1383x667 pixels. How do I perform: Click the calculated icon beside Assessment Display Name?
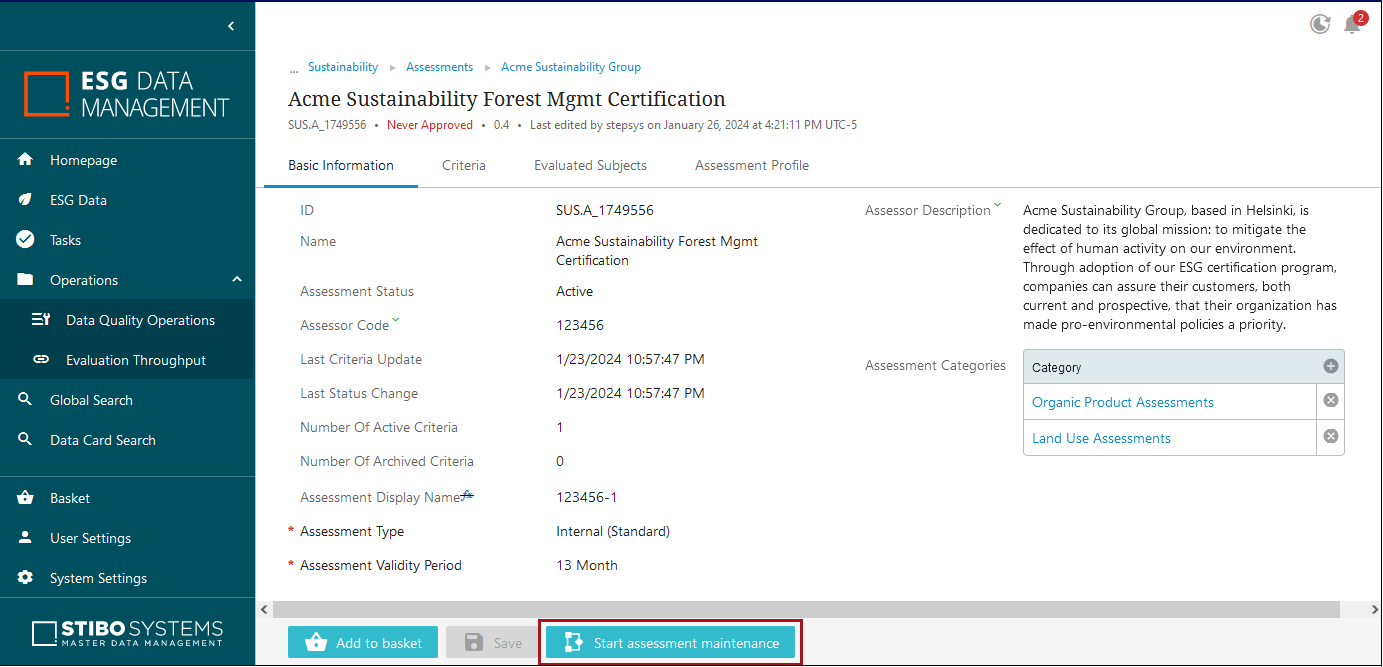click(467, 494)
